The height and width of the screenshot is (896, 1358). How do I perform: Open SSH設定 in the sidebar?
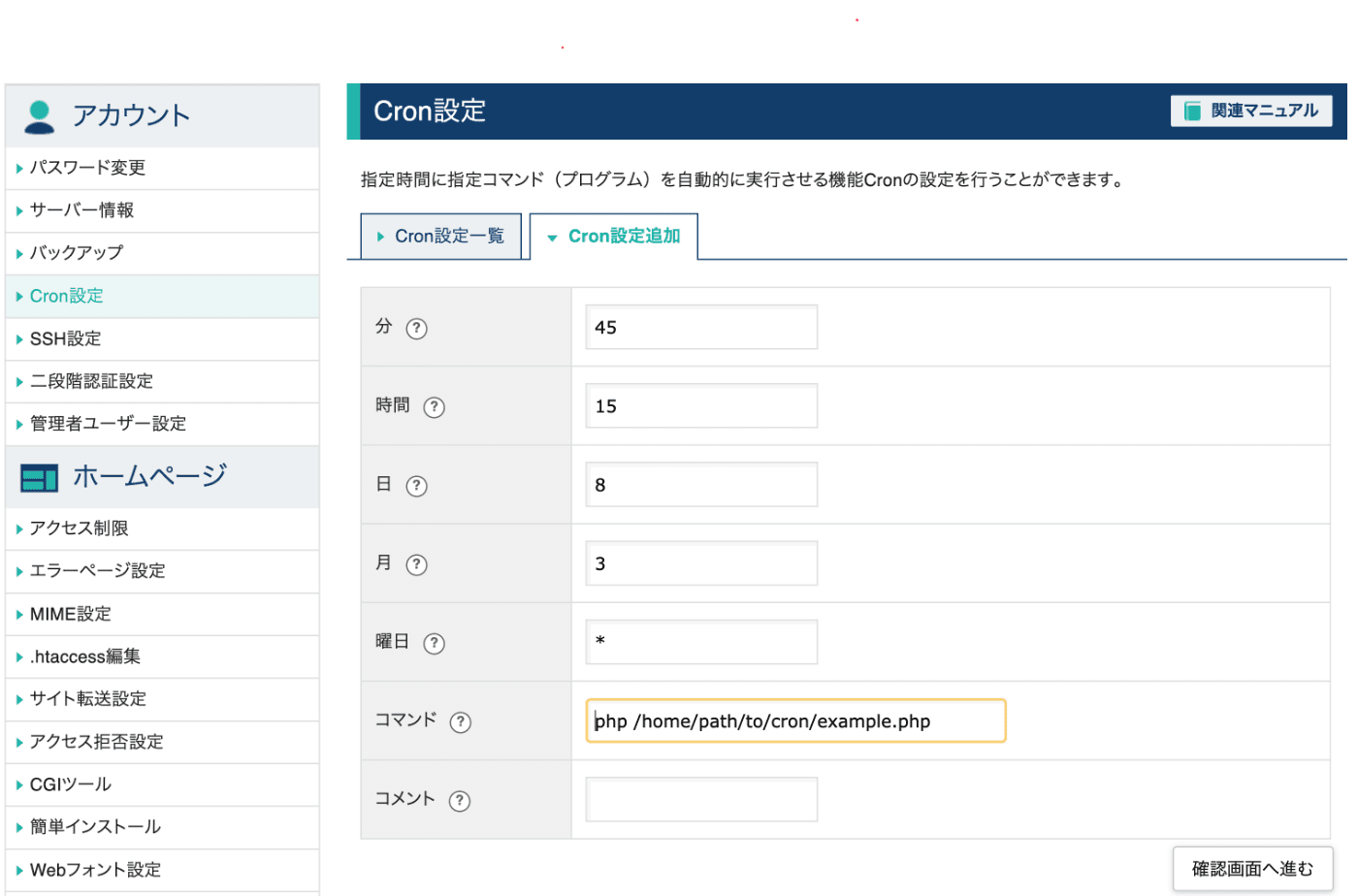tap(162, 338)
